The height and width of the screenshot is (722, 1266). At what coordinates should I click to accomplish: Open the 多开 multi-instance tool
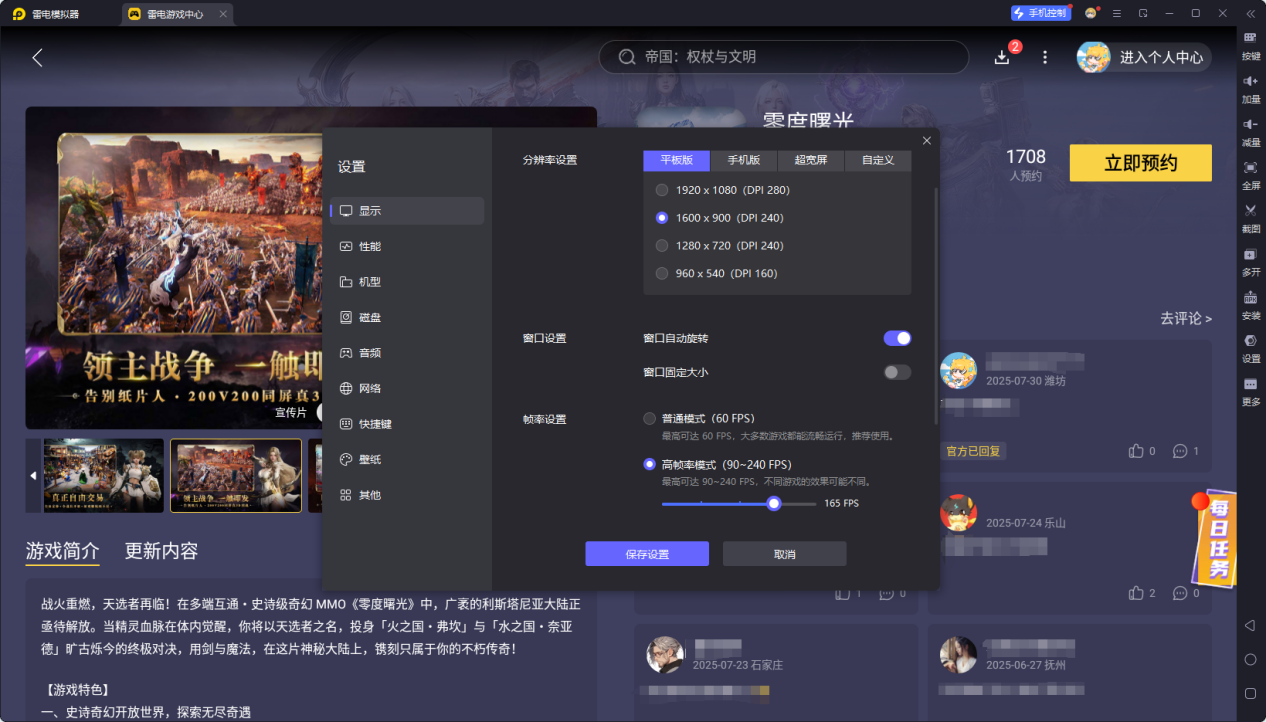pos(1250,261)
